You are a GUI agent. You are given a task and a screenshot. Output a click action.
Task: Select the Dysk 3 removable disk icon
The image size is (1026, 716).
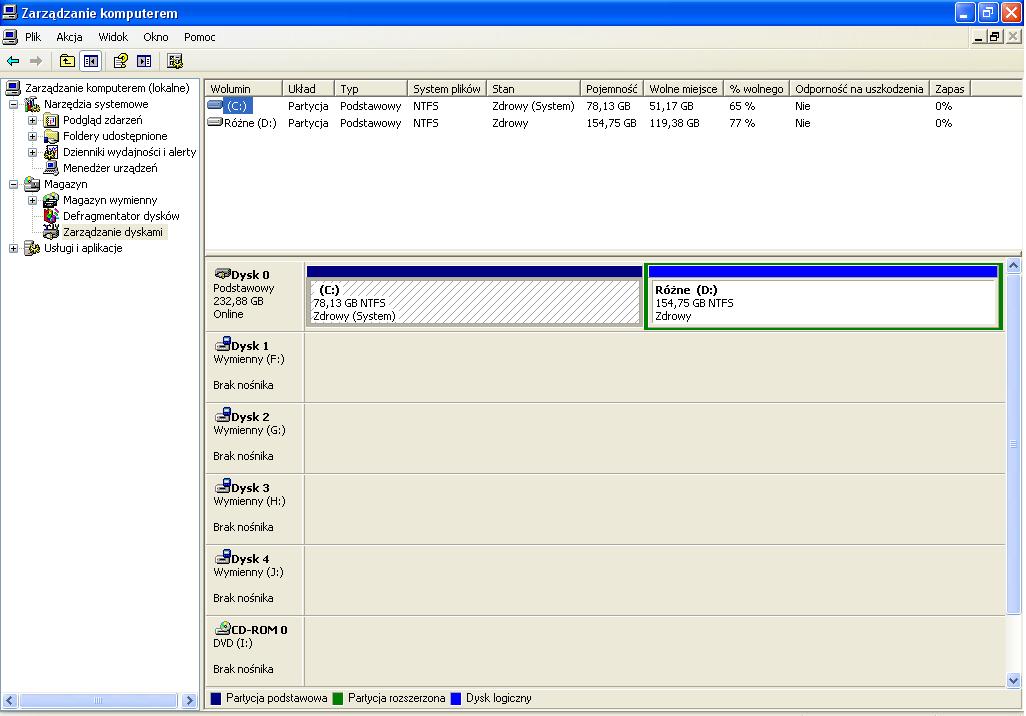coord(222,486)
